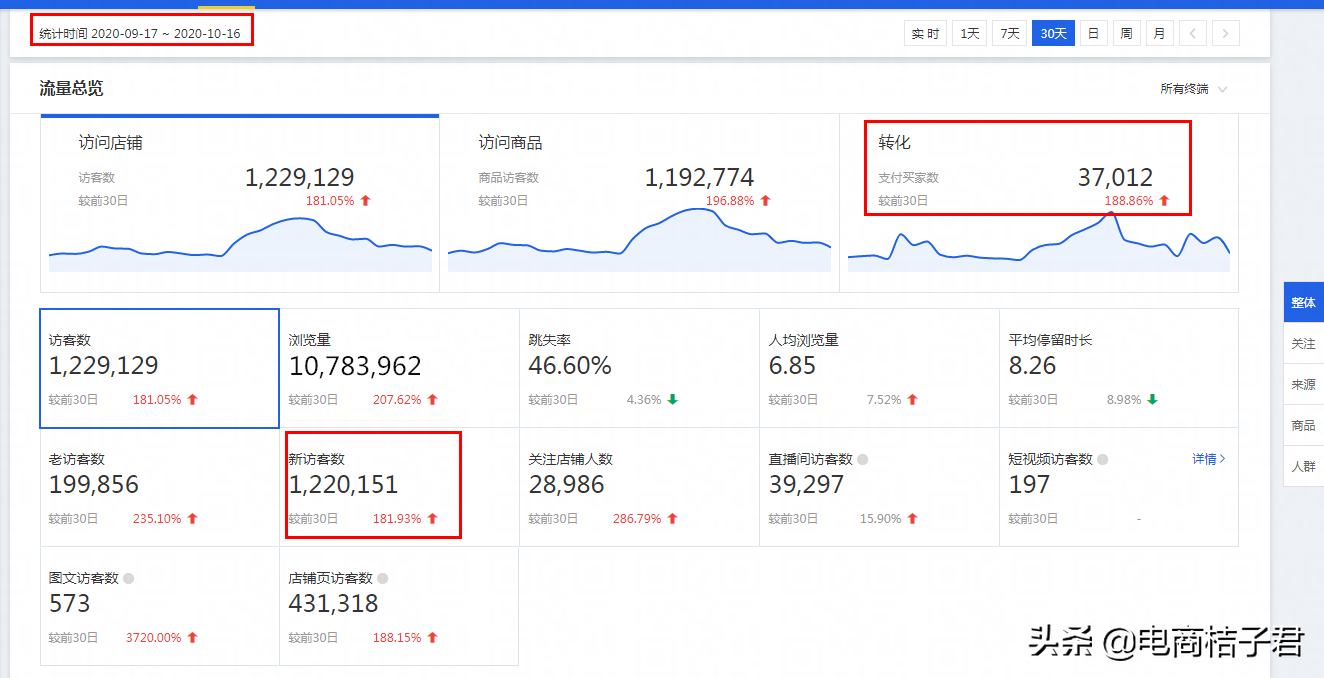This screenshot has width=1324, height=678.
Task: Switch to 实时 real-time view
Action: pyautogui.click(x=924, y=32)
